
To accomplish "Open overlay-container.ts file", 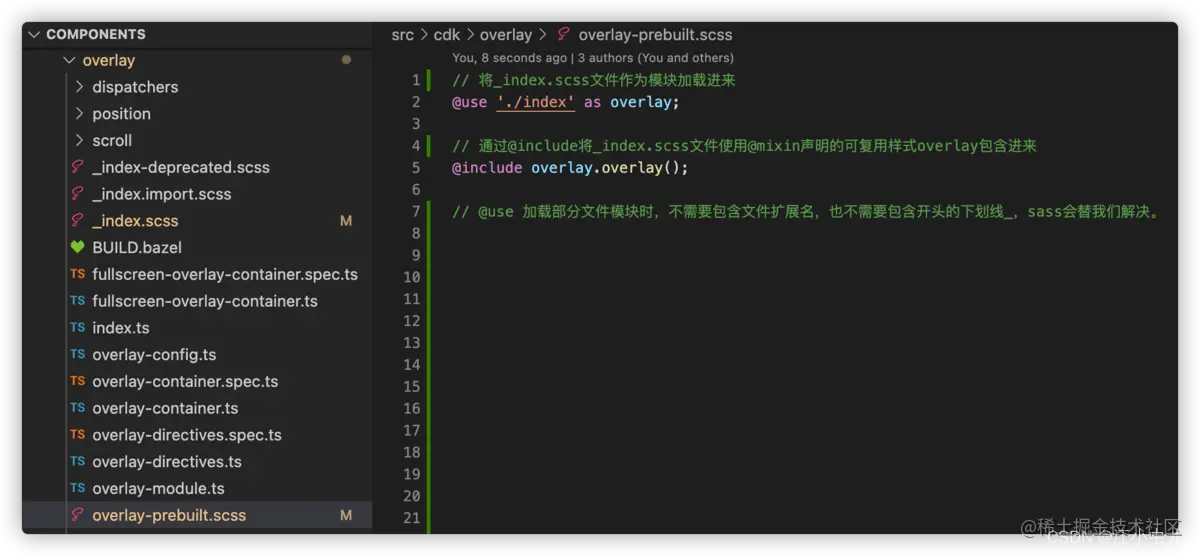I will click(x=165, y=408).
